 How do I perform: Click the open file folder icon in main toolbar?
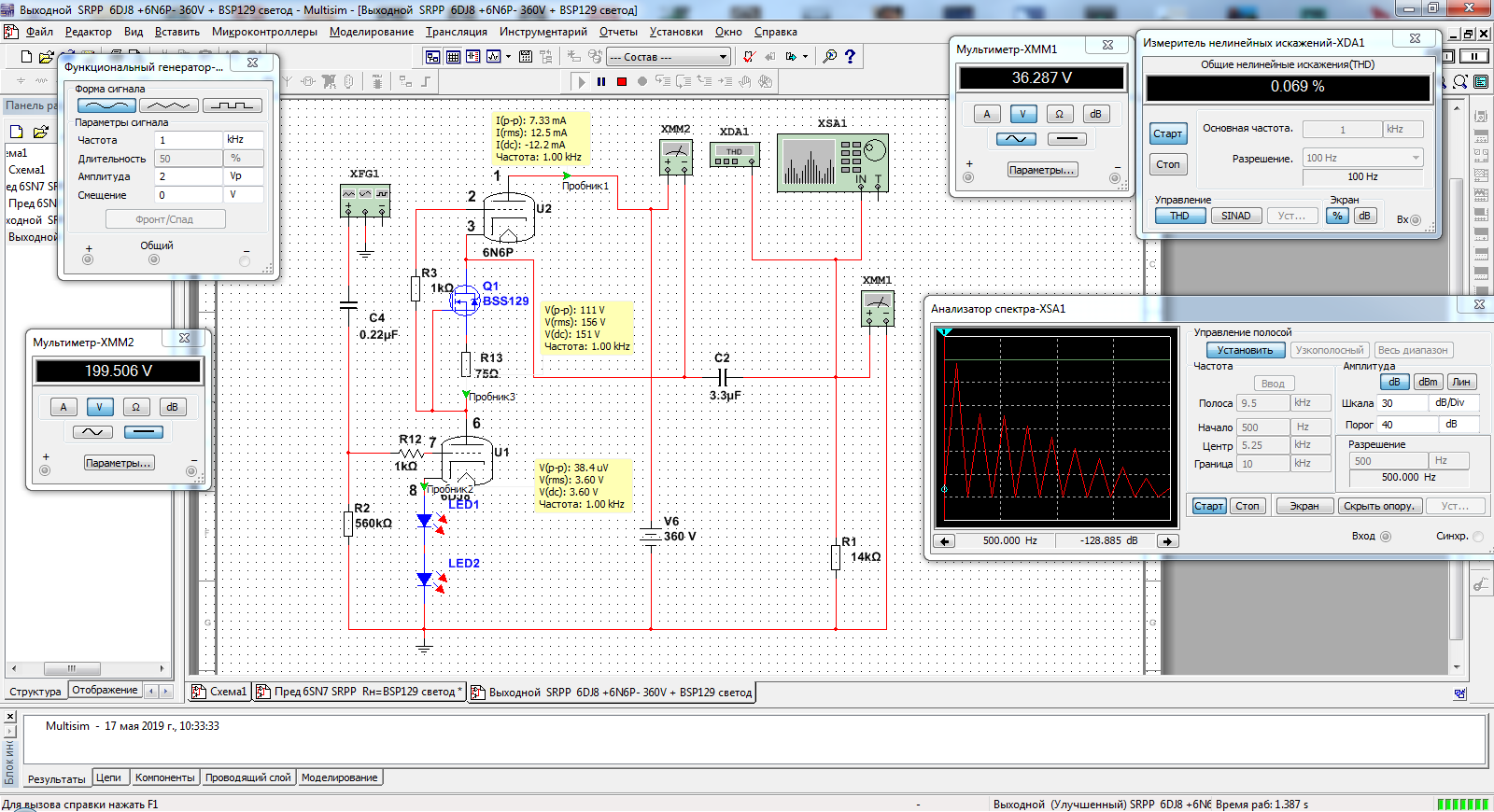click(x=46, y=57)
